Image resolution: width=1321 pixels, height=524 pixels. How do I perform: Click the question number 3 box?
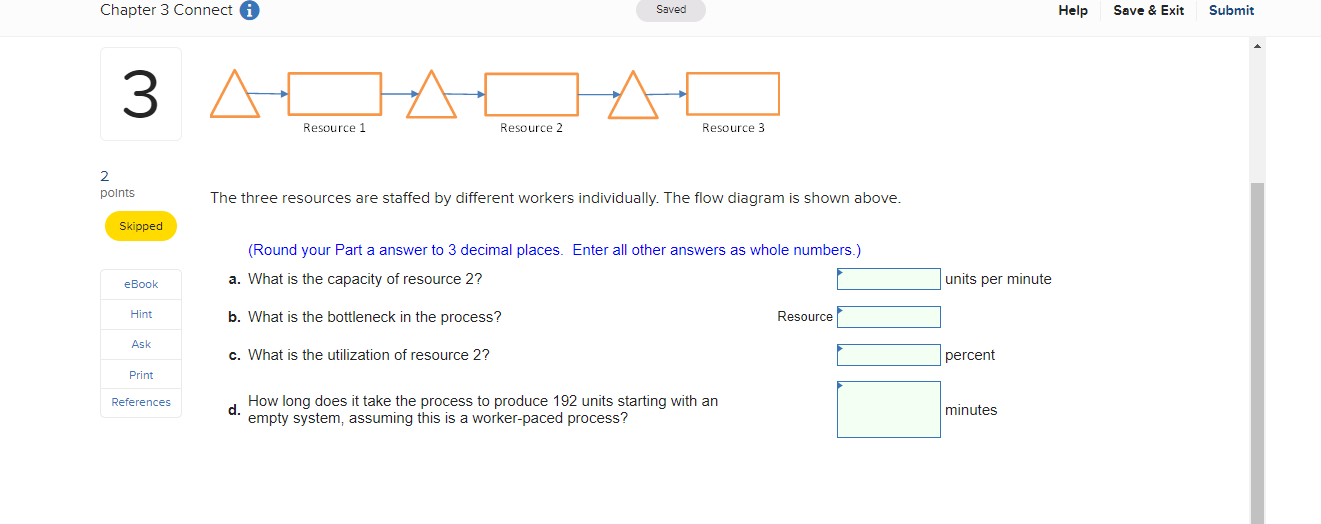tap(141, 94)
